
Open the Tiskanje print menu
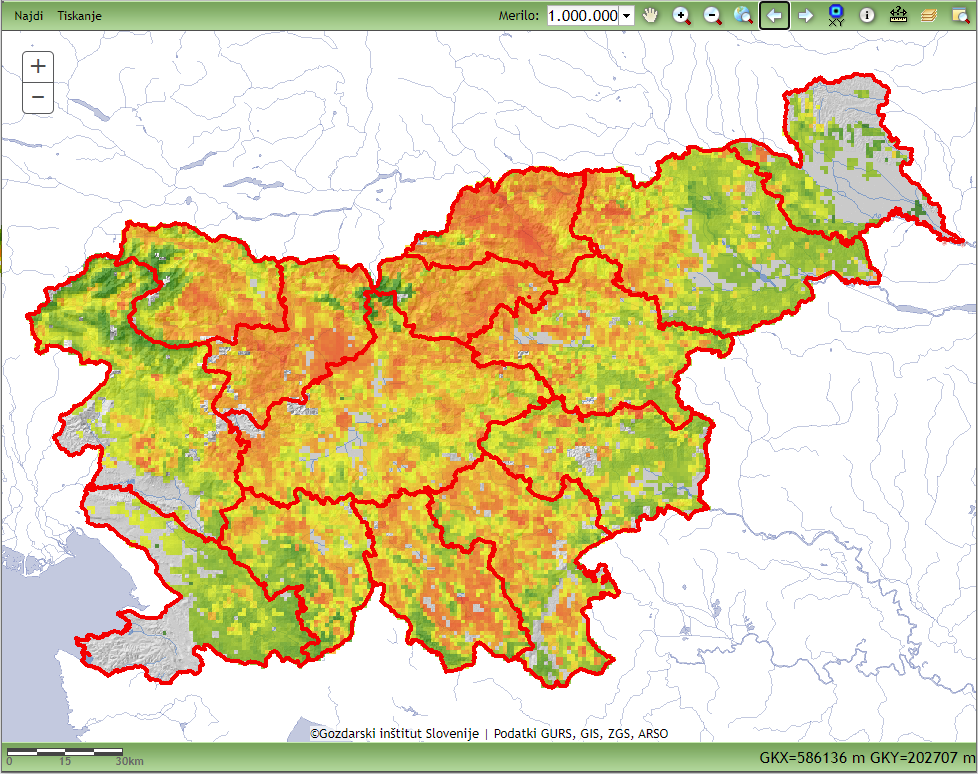coord(80,16)
